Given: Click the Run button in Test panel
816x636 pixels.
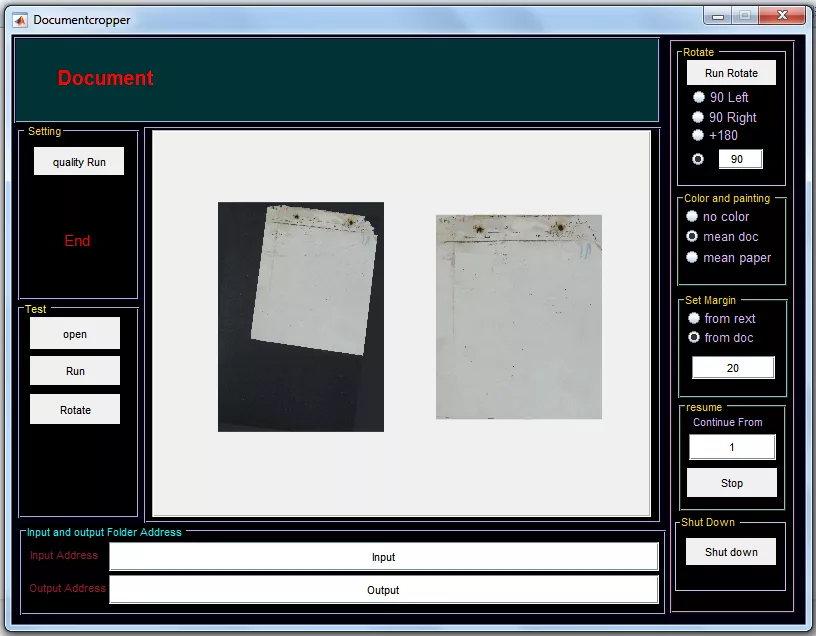Looking at the screenshot, I should coord(74,371).
